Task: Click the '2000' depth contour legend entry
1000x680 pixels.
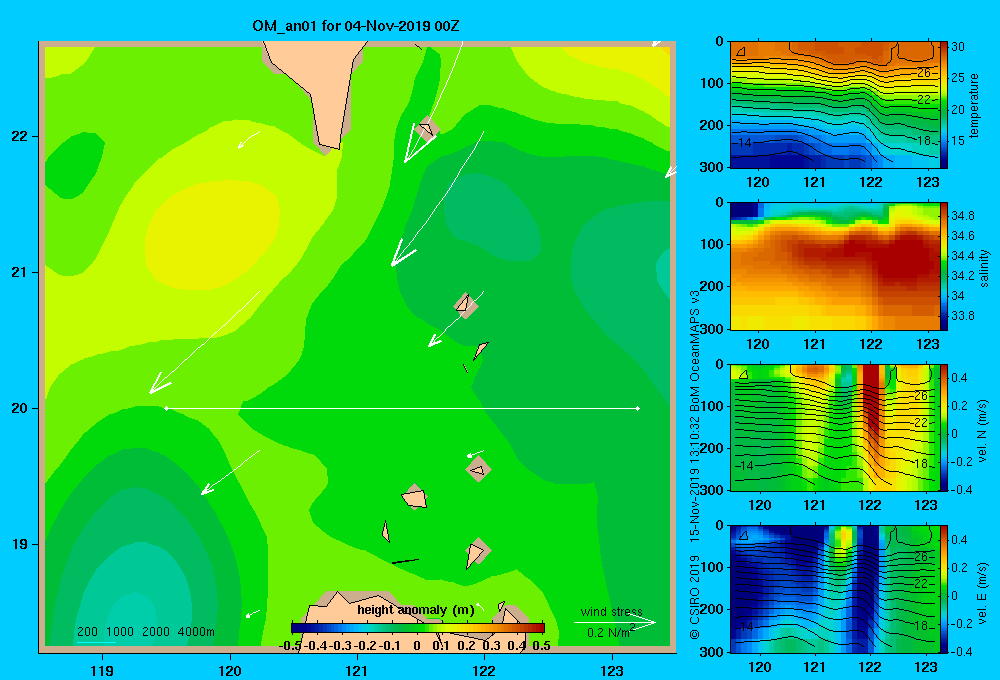Action: (156, 632)
